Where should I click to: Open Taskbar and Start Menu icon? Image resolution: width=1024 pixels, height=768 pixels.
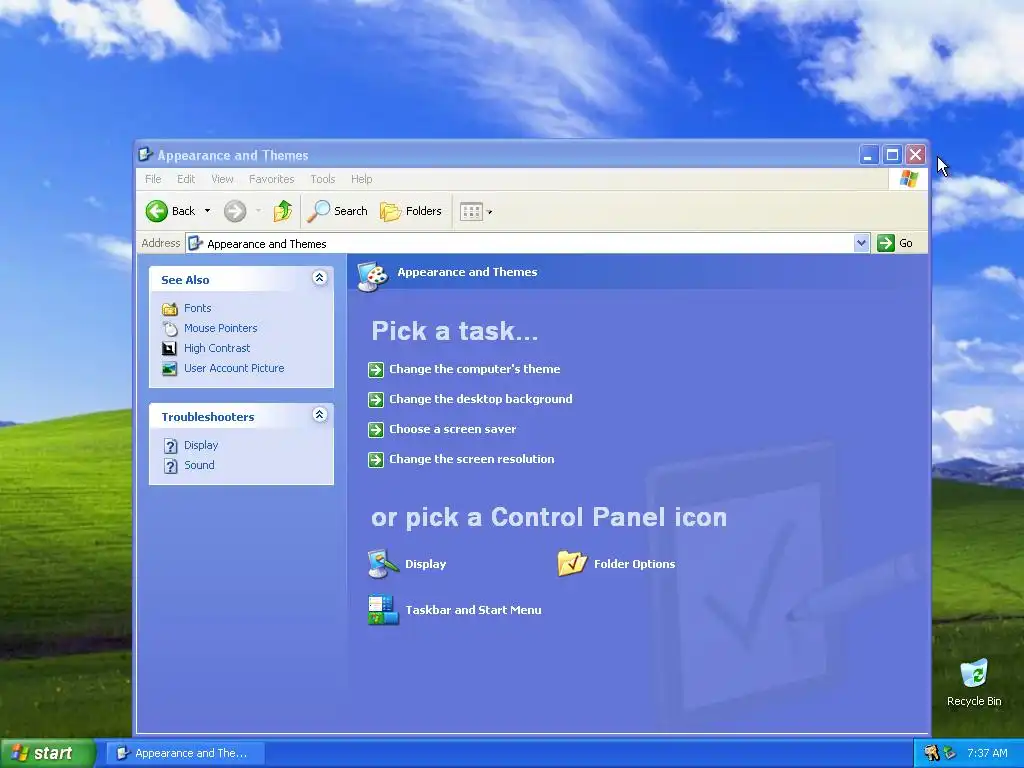pos(383,609)
